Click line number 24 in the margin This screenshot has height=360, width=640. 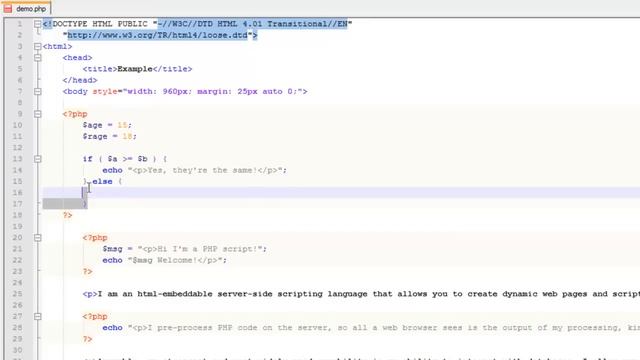point(18,283)
